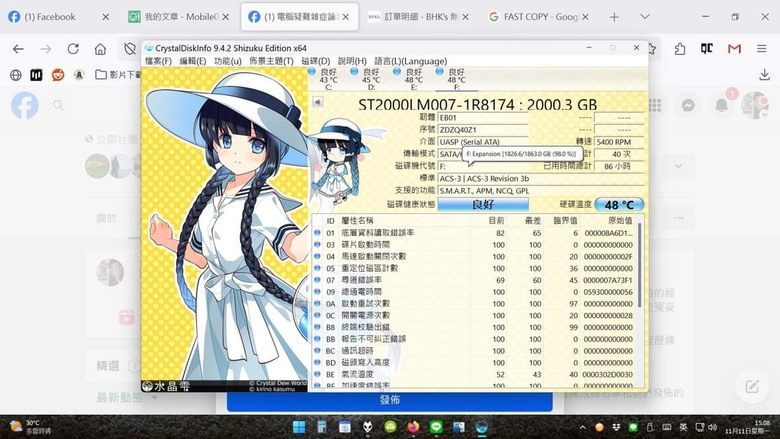Click the firmware field EB01
The width and height of the screenshot is (780, 439).
coord(483,118)
